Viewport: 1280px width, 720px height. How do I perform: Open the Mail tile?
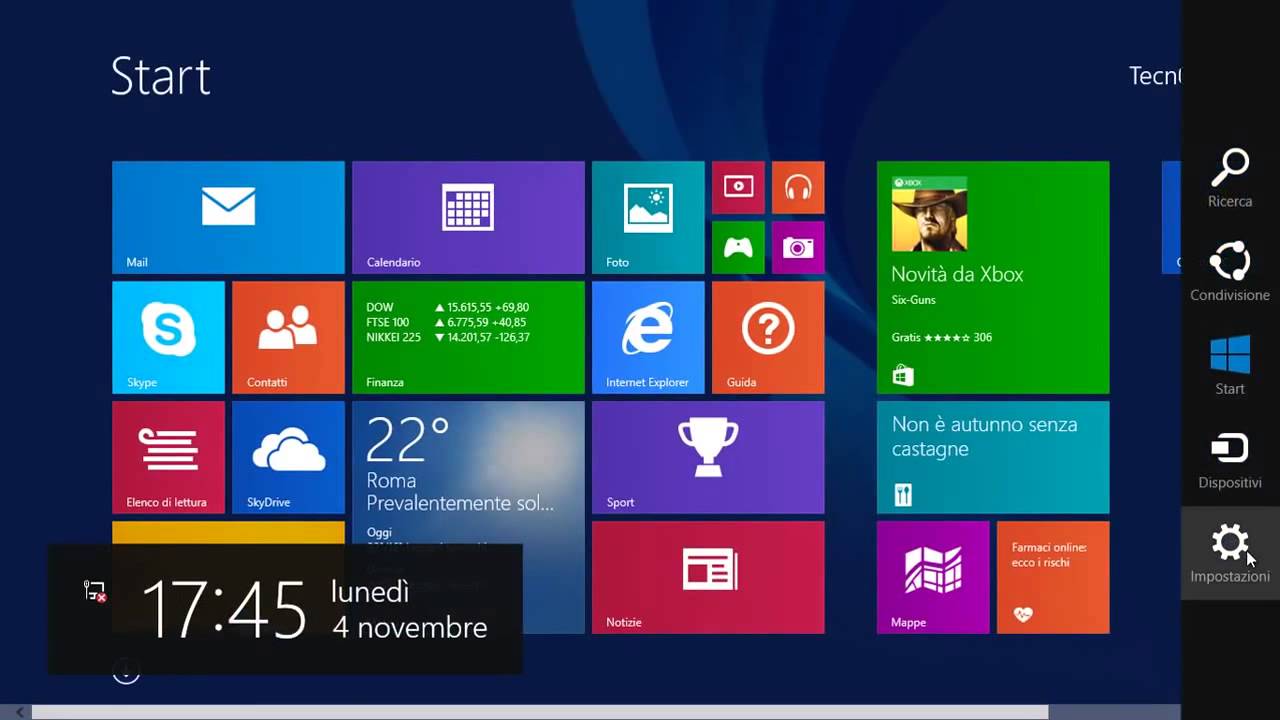[228, 217]
